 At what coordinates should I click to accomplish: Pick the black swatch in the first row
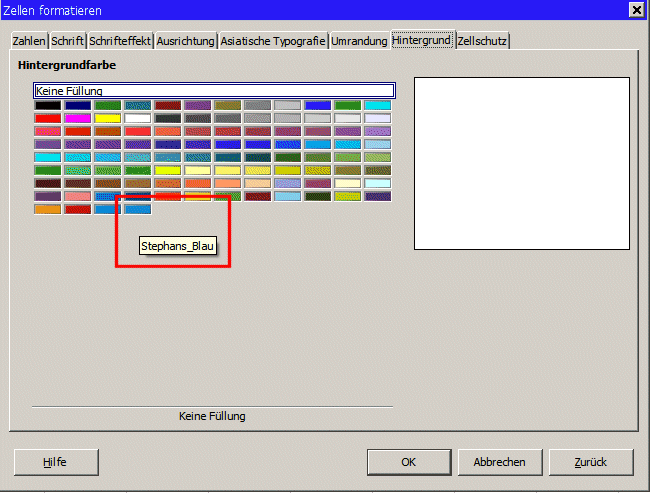(x=47, y=105)
